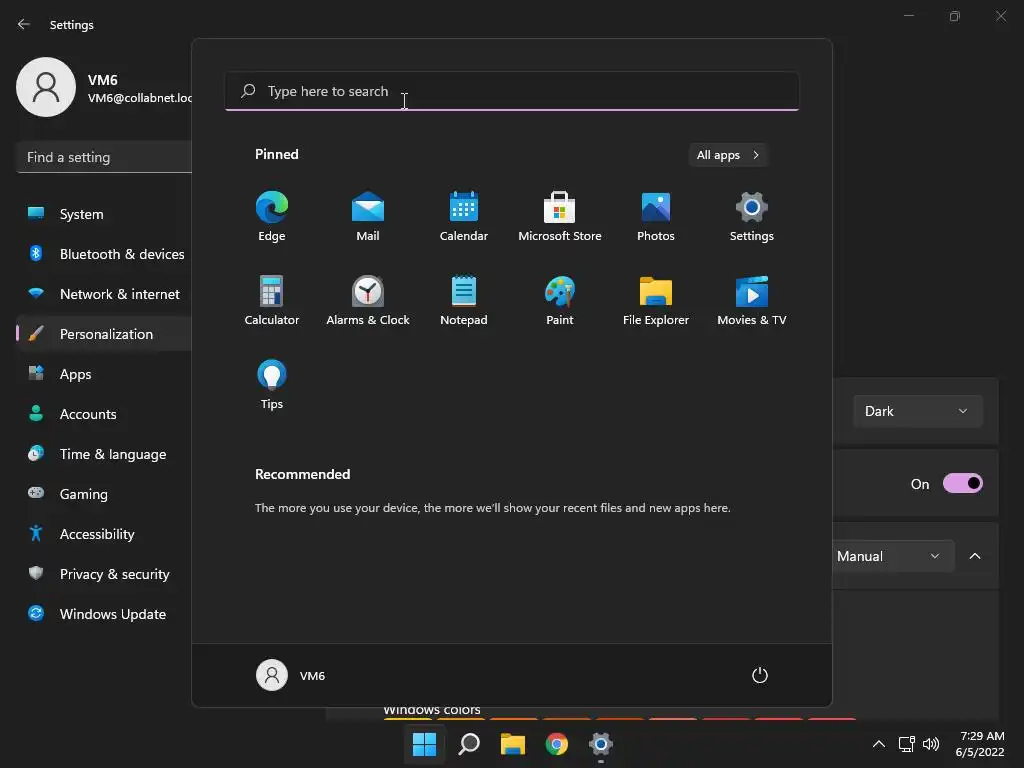The image size is (1024, 768).
Task: Open network icon in system tray
Action: click(x=906, y=744)
